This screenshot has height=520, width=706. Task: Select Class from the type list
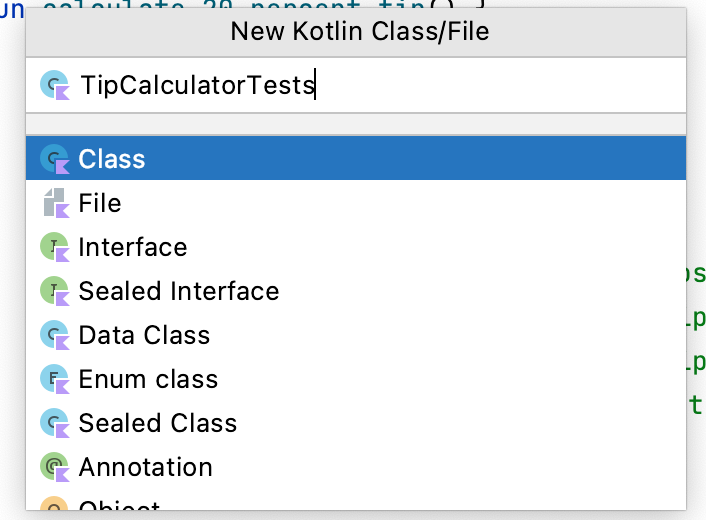point(112,159)
